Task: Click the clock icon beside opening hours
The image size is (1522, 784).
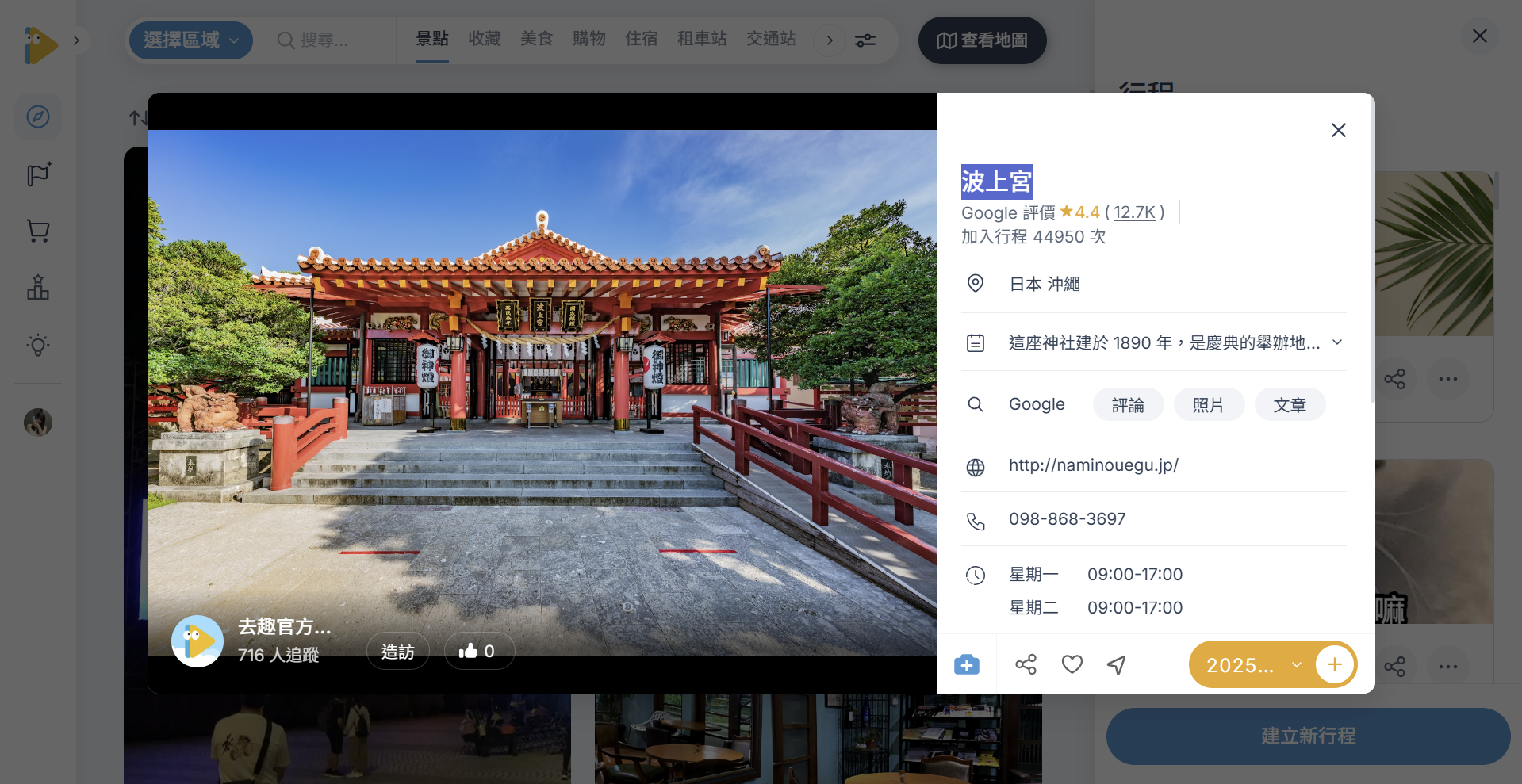Action: point(976,576)
